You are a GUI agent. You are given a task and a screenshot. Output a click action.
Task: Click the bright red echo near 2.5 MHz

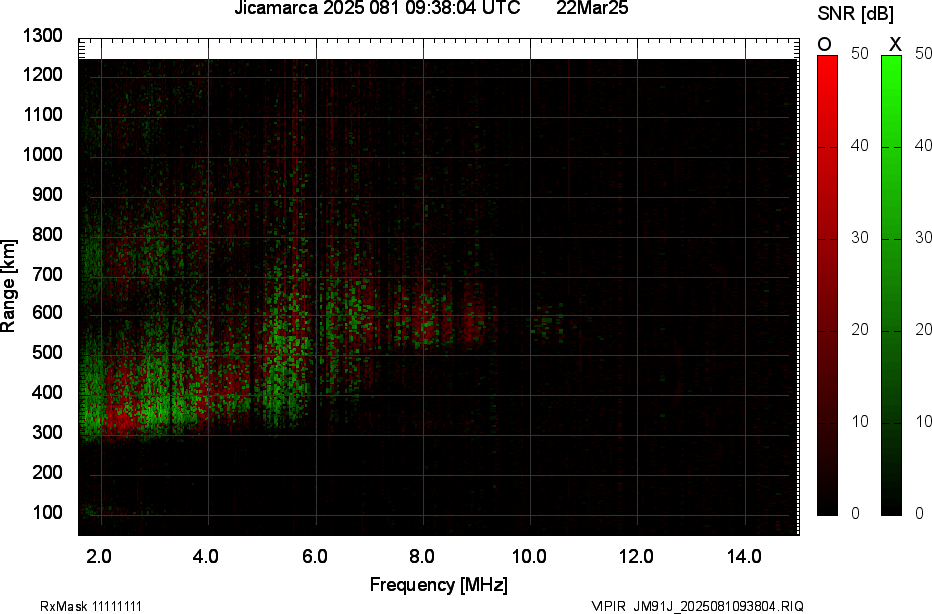(122, 418)
